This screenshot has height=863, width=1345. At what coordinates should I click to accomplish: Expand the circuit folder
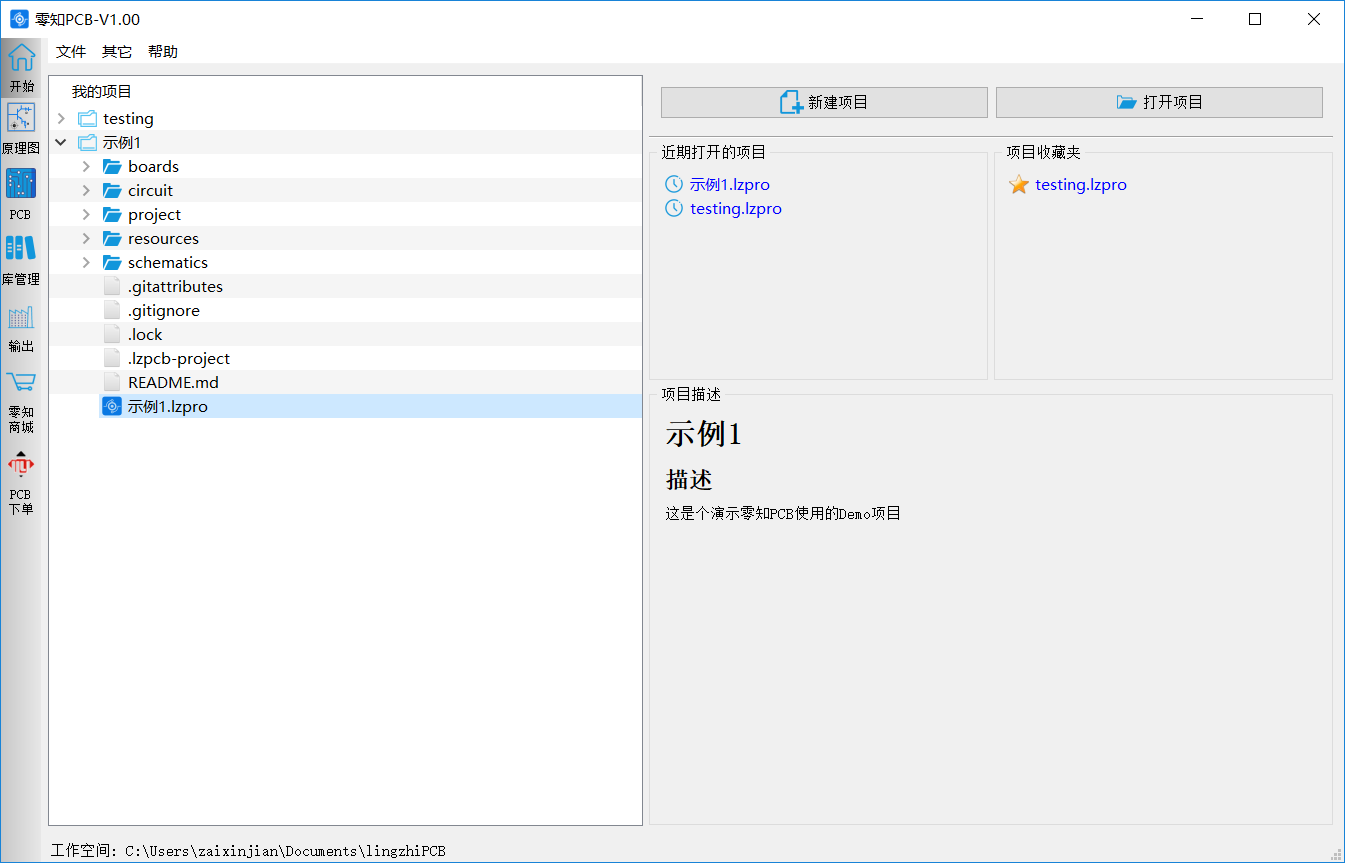[x=86, y=190]
